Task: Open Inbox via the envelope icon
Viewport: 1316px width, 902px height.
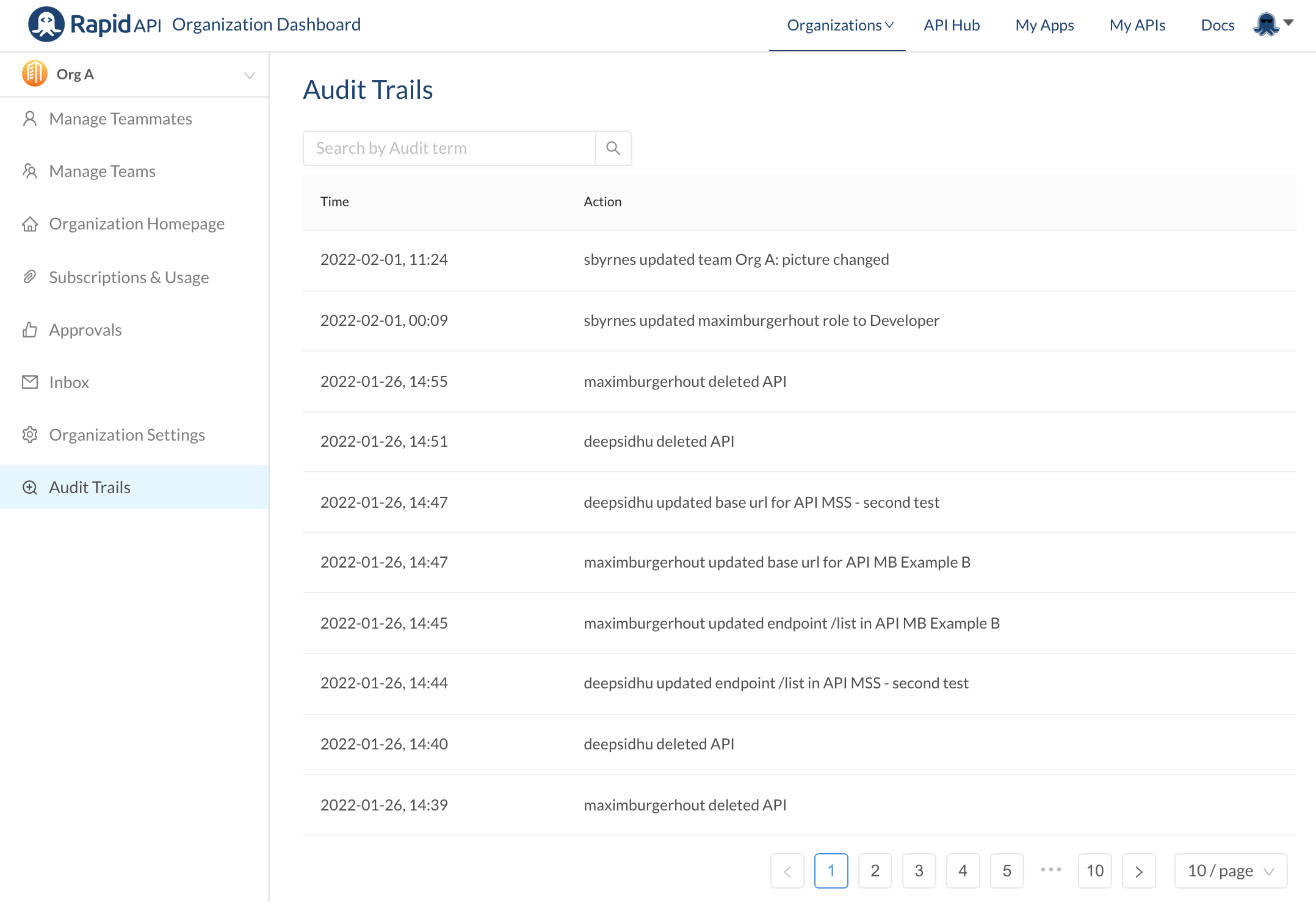Action: pyautogui.click(x=30, y=382)
